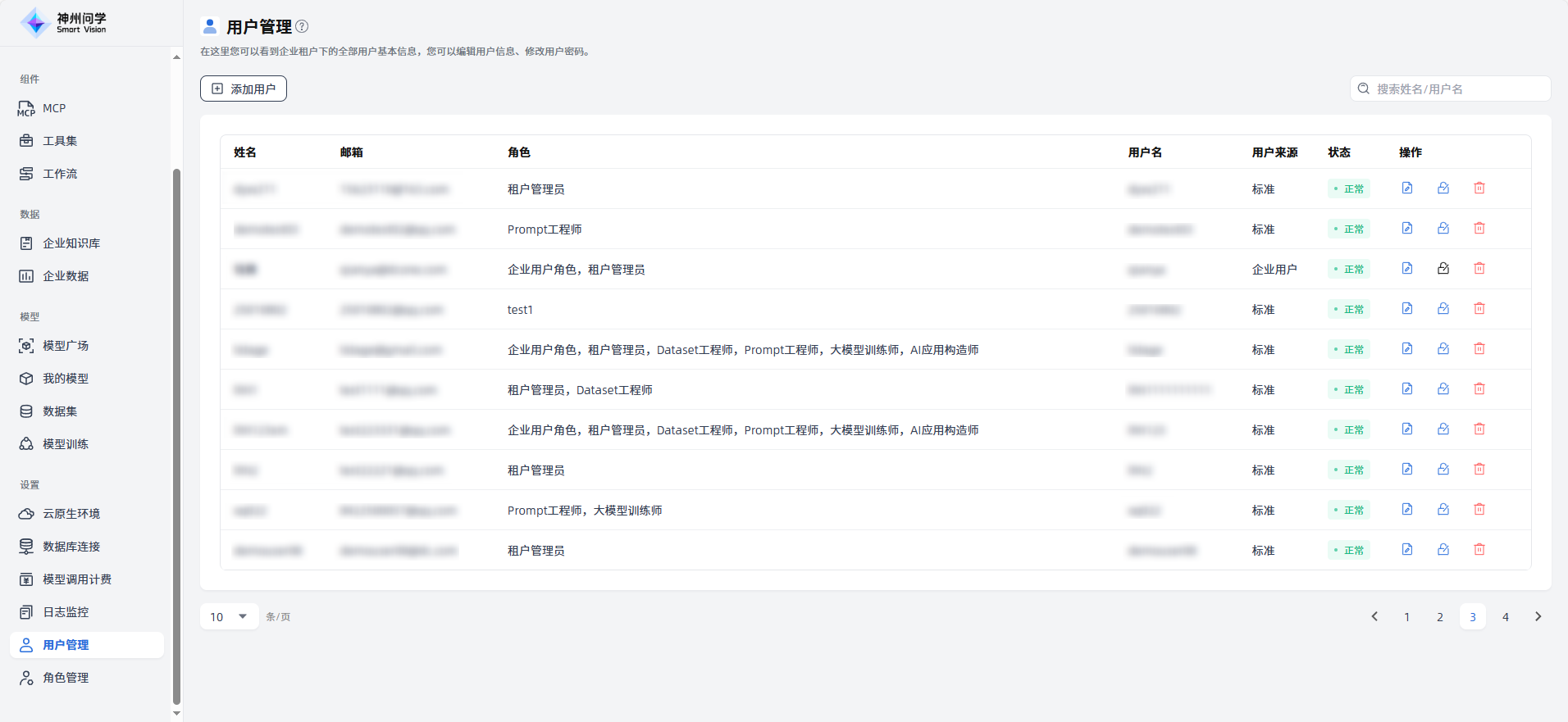Delete the user with test1 role
The width and height of the screenshot is (1568, 722).
(x=1479, y=309)
